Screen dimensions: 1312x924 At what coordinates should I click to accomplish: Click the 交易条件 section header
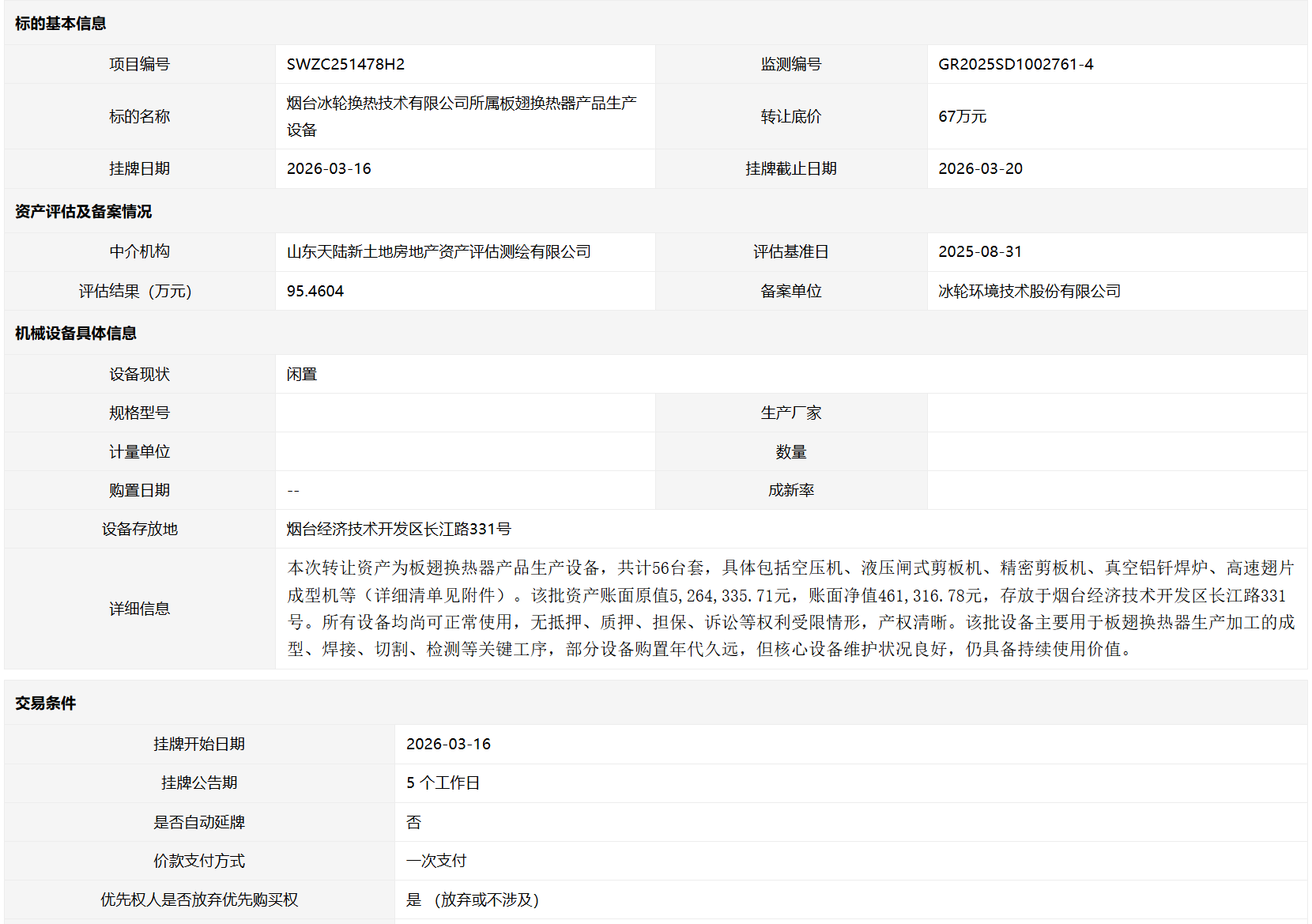pos(46,703)
